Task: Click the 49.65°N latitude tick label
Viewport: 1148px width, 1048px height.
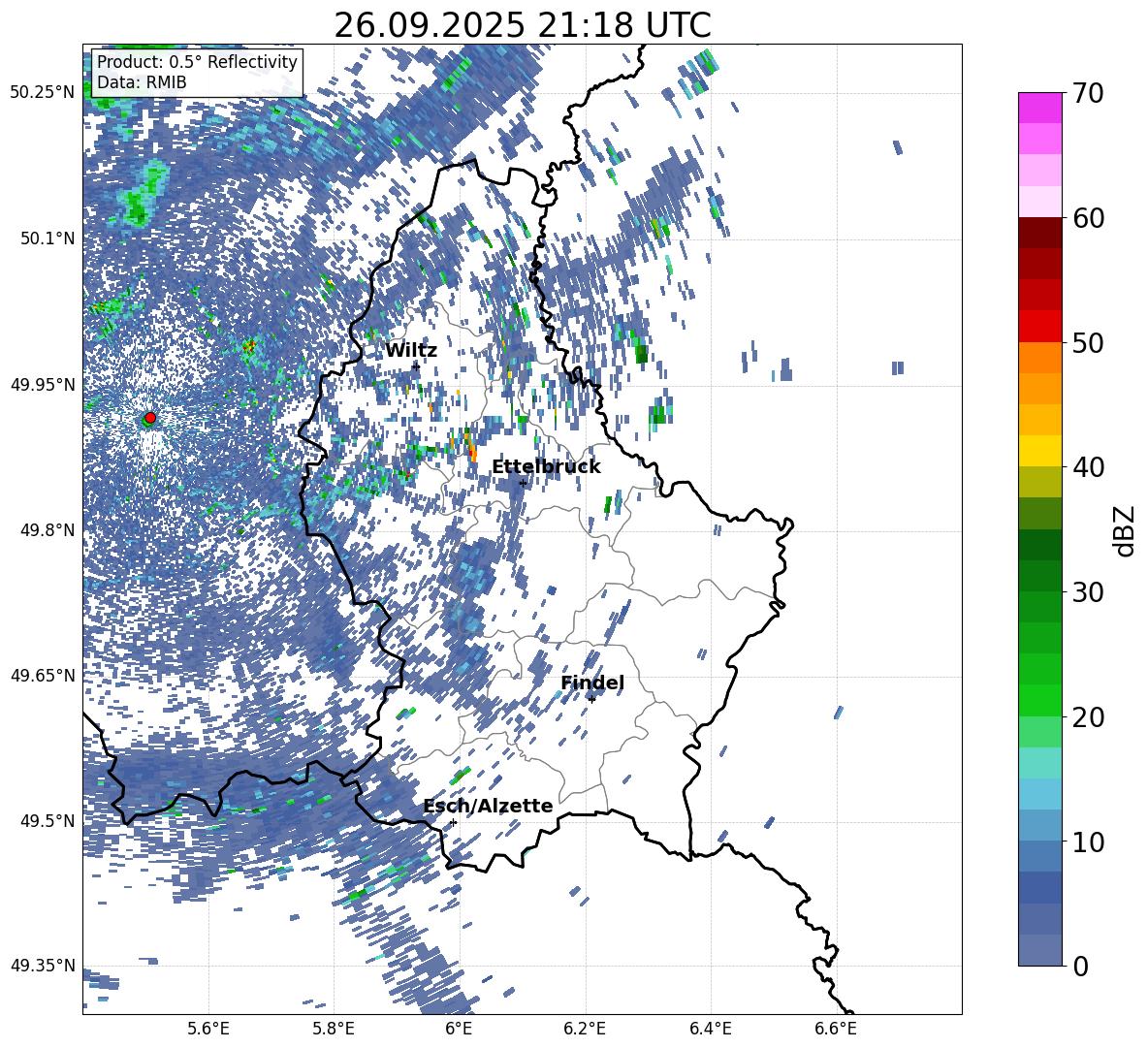Action: point(43,675)
